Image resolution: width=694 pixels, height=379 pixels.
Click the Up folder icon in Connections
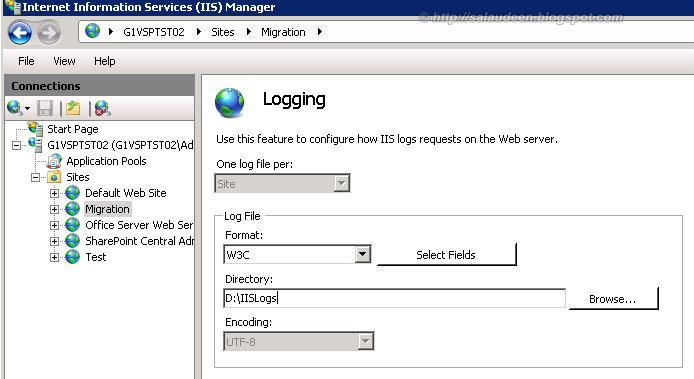pyautogui.click(x=73, y=108)
